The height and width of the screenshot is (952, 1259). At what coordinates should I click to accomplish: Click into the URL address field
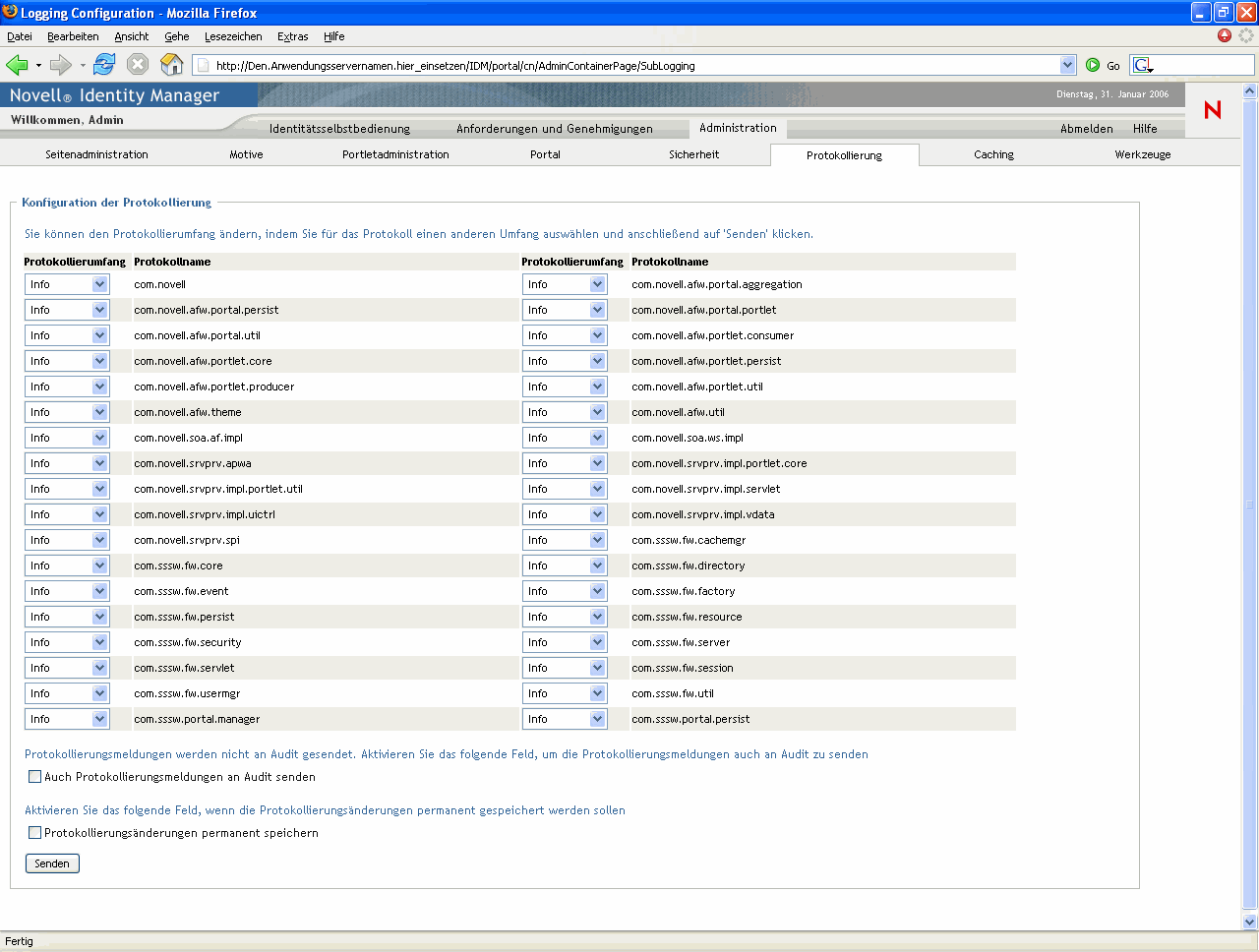(x=634, y=65)
